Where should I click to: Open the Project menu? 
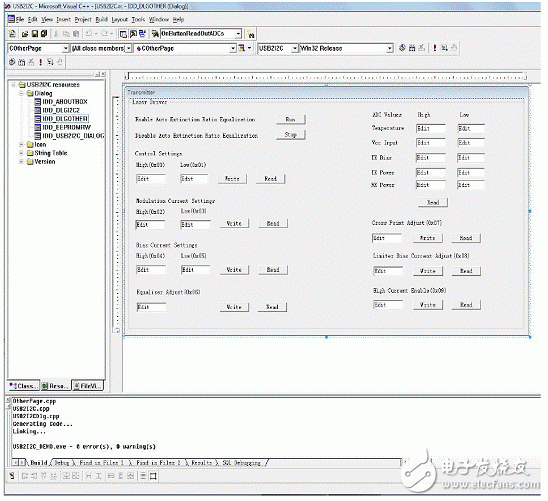click(83, 19)
